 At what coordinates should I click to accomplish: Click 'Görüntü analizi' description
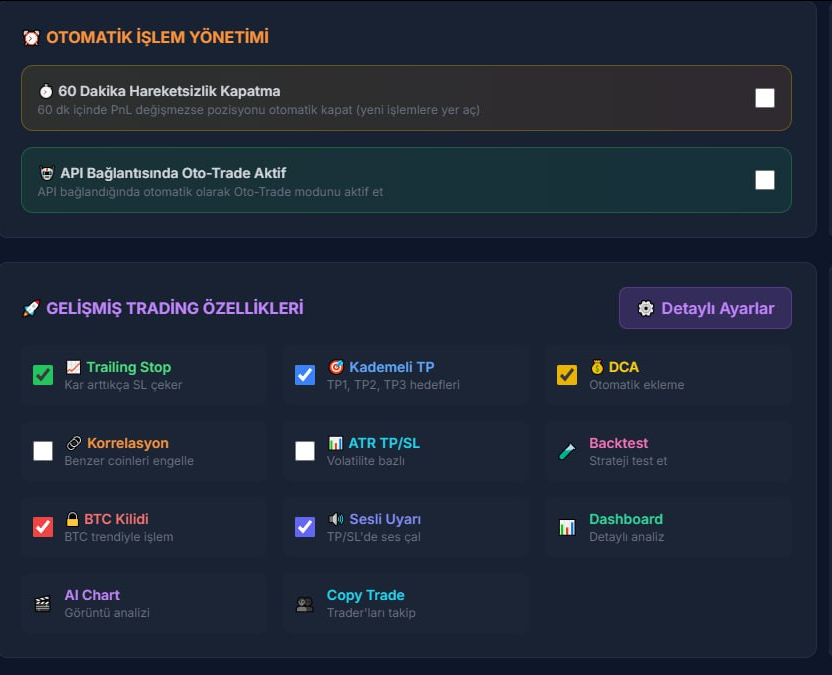tap(107, 613)
